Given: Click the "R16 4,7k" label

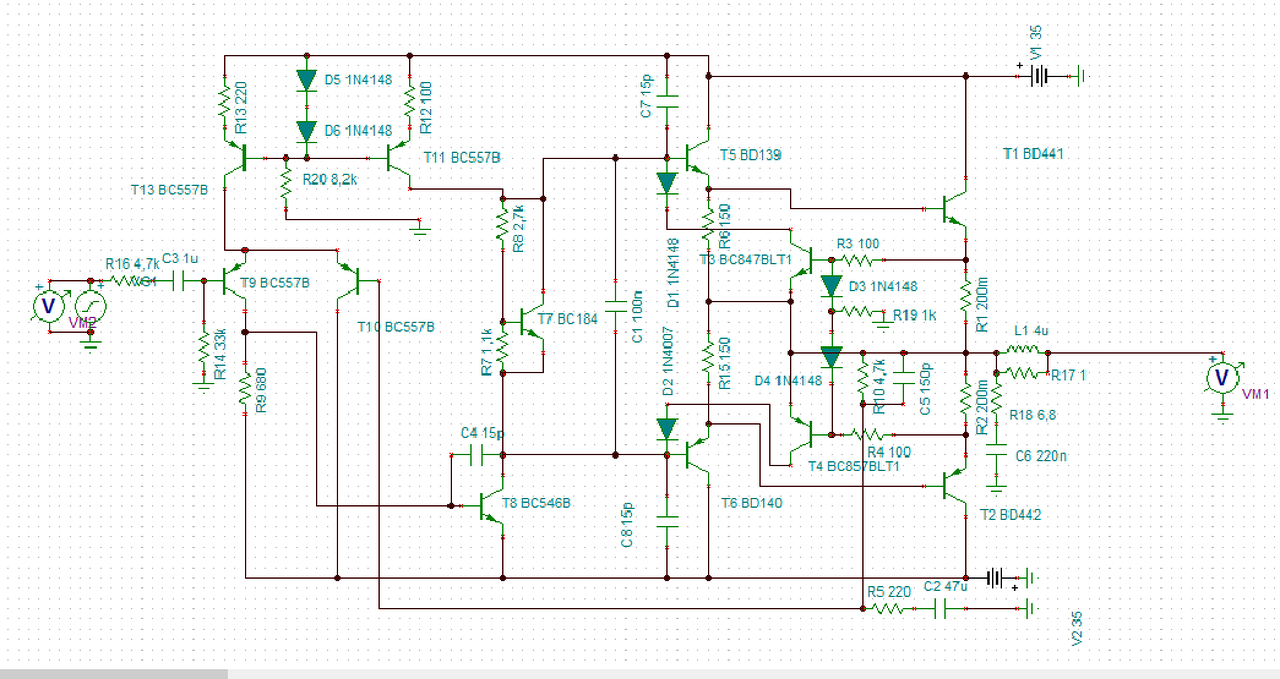Looking at the screenshot, I should click(x=132, y=264).
